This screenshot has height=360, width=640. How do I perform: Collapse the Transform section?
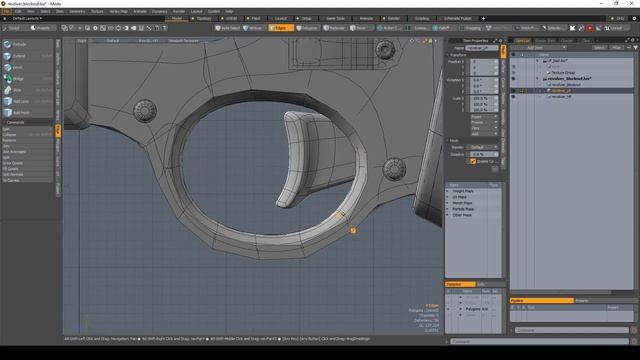pyautogui.click(x=448, y=55)
